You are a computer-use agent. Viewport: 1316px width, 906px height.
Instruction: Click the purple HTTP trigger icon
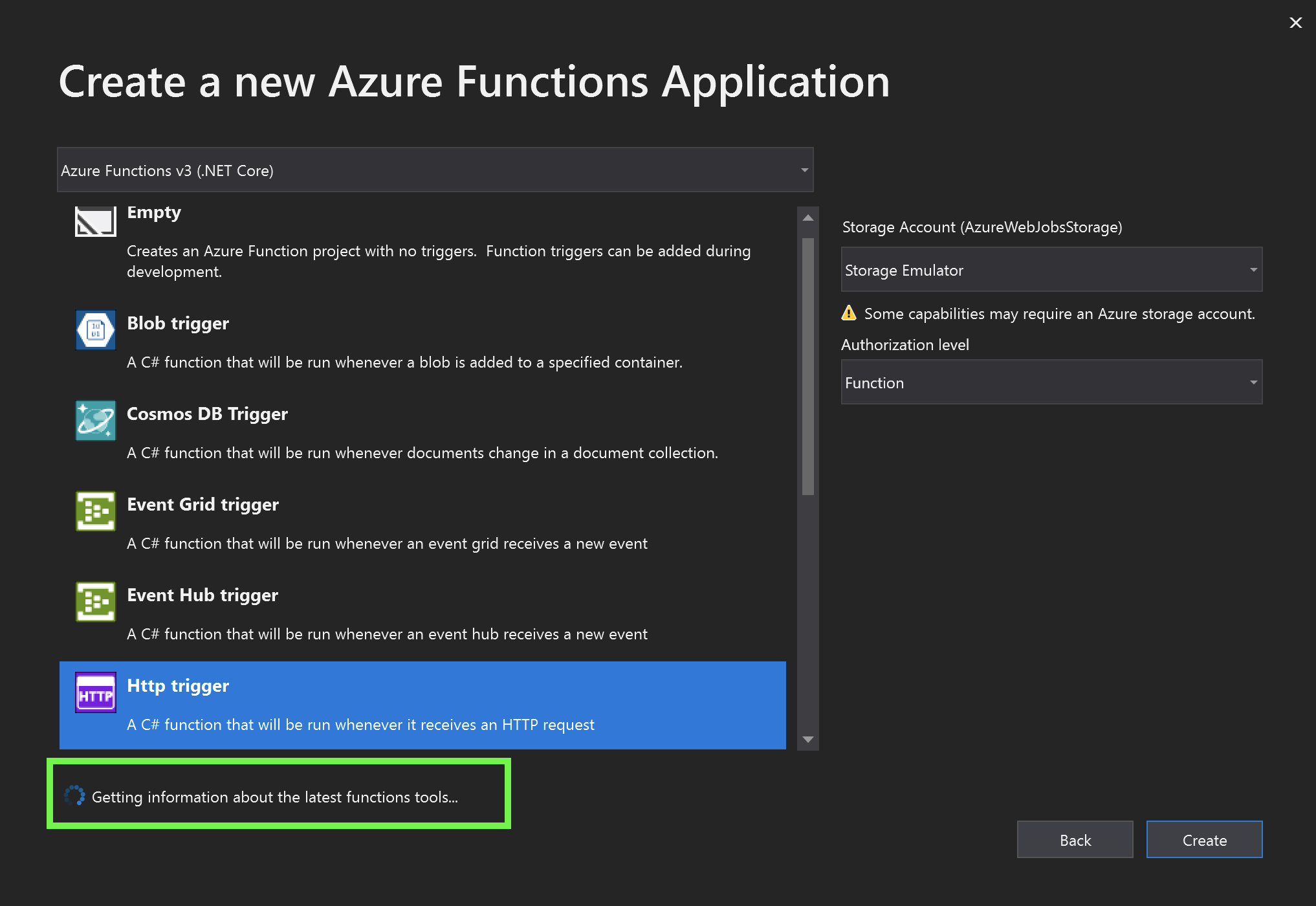click(x=95, y=692)
